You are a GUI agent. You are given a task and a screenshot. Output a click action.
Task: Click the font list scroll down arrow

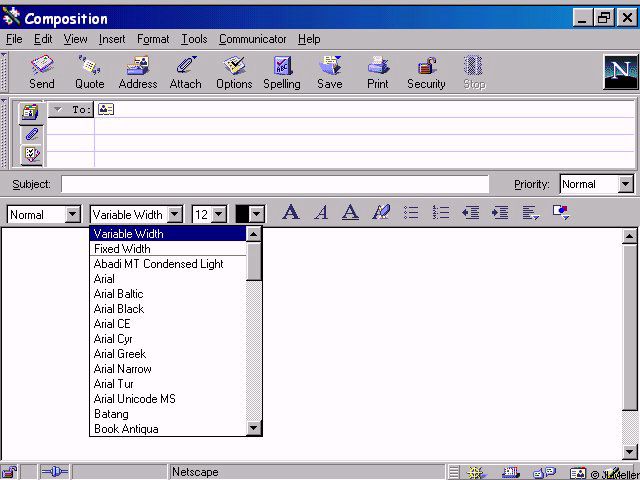tap(253, 428)
